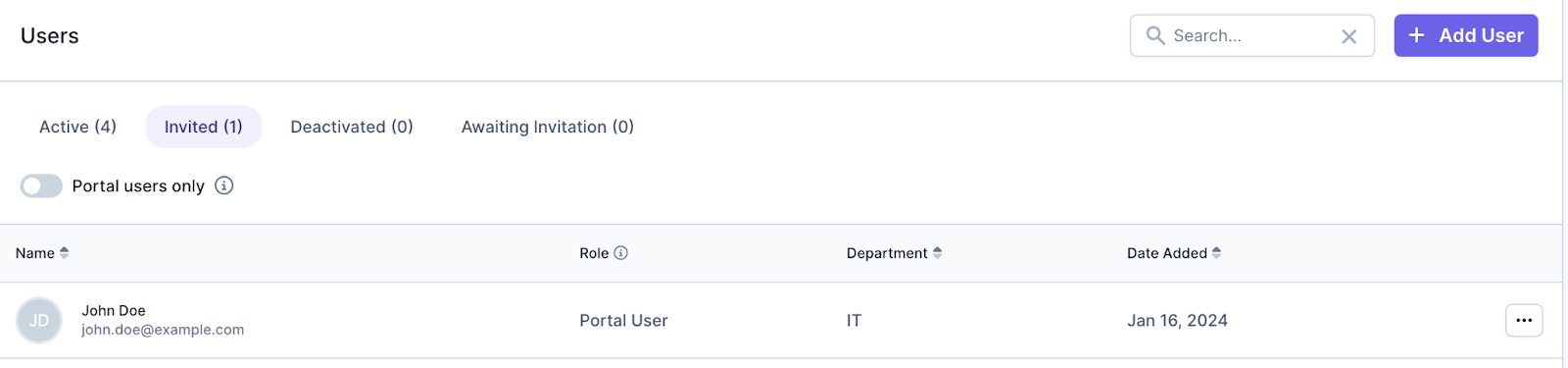Viewport: 1568px width, 368px height.
Task: Switch to the Active (4) tab
Action: (x=77, y=127)
